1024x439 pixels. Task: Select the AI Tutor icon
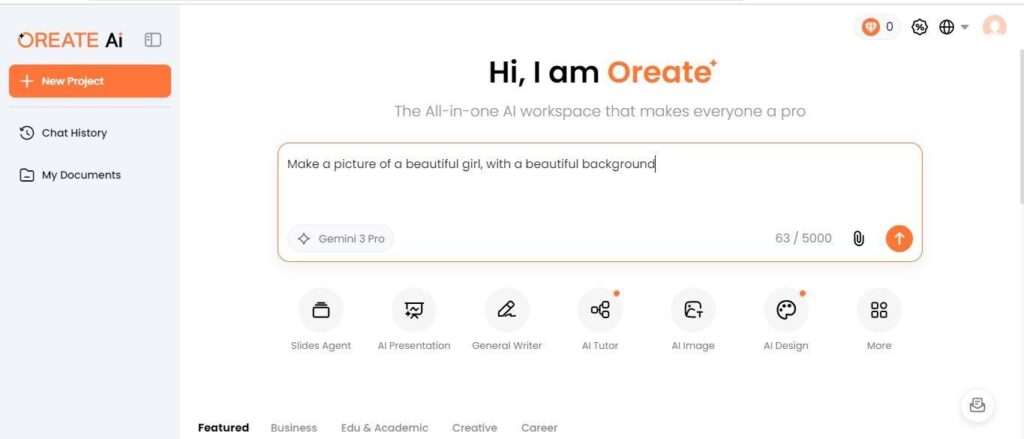point(600,310)
